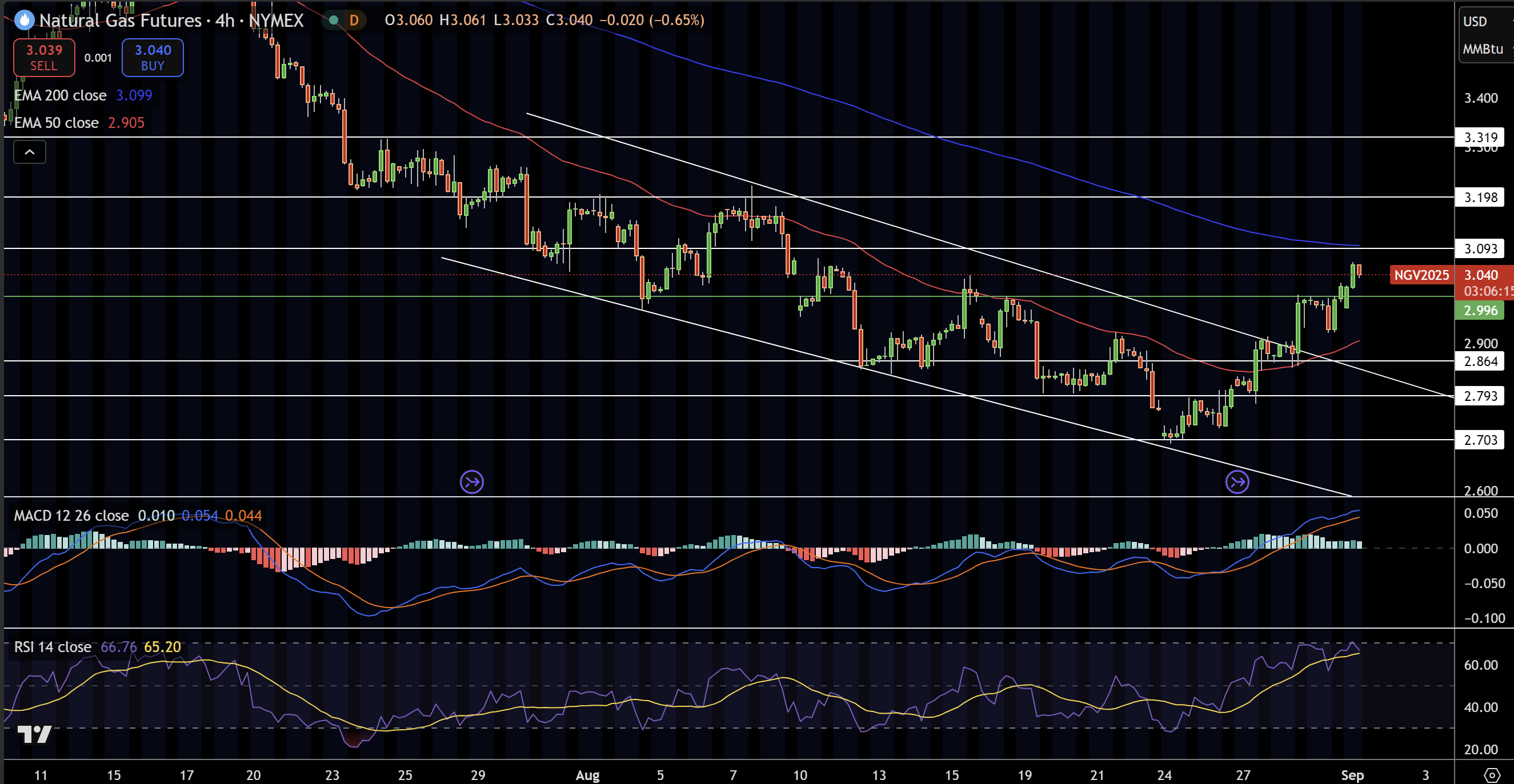This screenshot has height=784, width=1514.
Task: Click the contract rollover icon near Aug 27
Action: click(x=1237, y=482)
